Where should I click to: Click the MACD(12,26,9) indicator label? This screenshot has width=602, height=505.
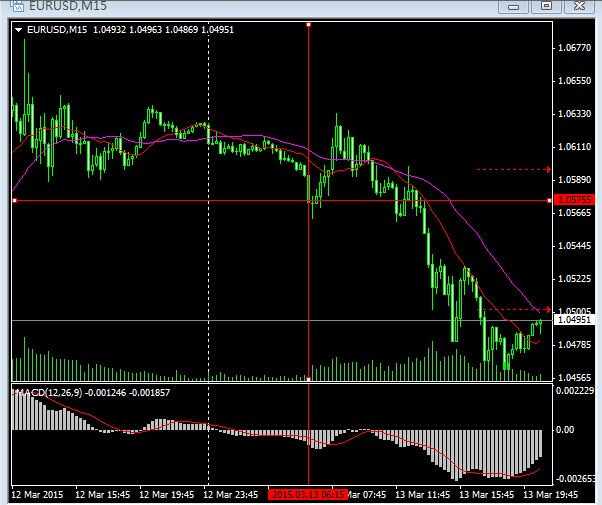tap(50, 392)
